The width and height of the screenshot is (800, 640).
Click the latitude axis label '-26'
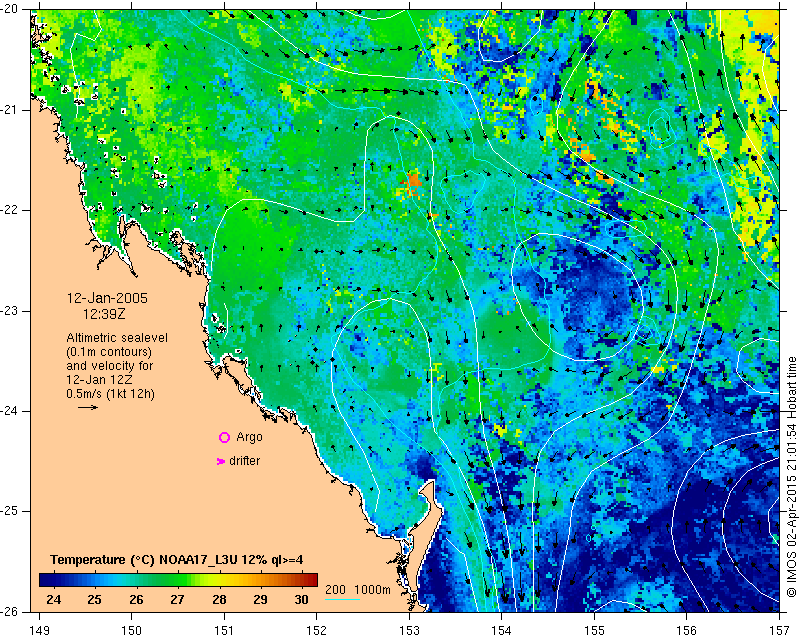pos(9,611)
